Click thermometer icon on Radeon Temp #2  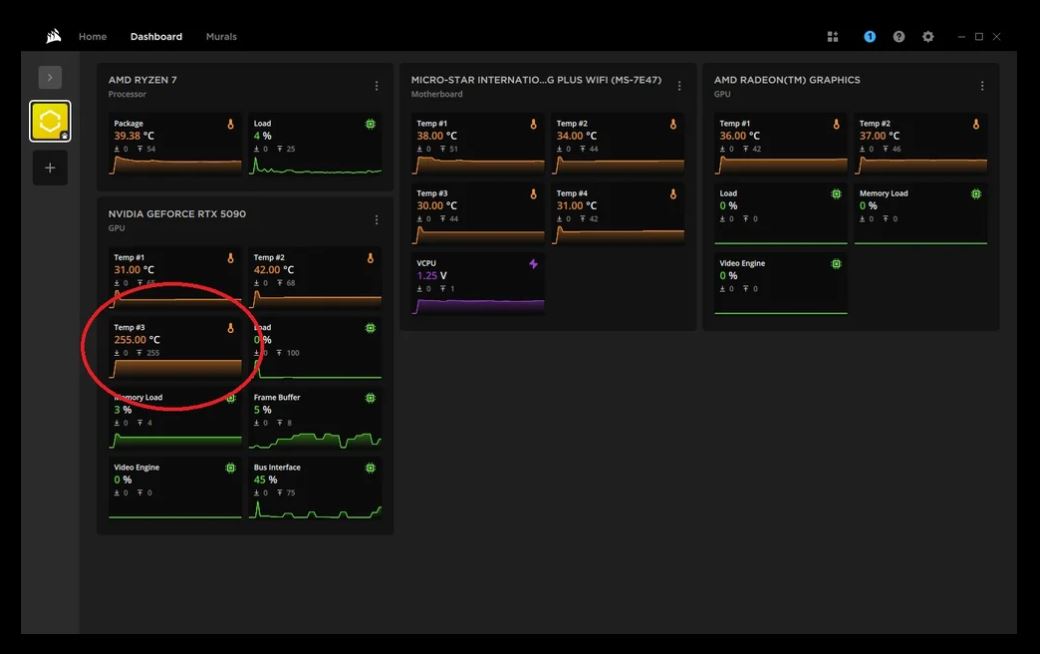976,124
